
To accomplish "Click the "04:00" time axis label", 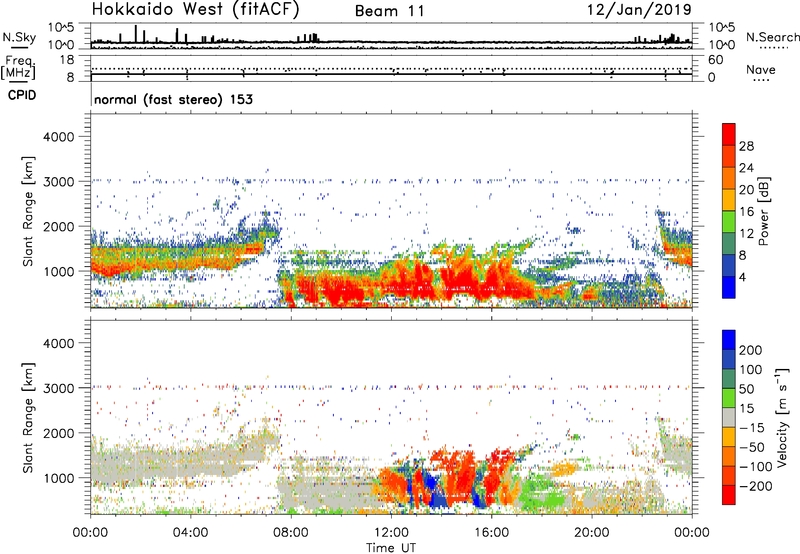I will point(191,533).
